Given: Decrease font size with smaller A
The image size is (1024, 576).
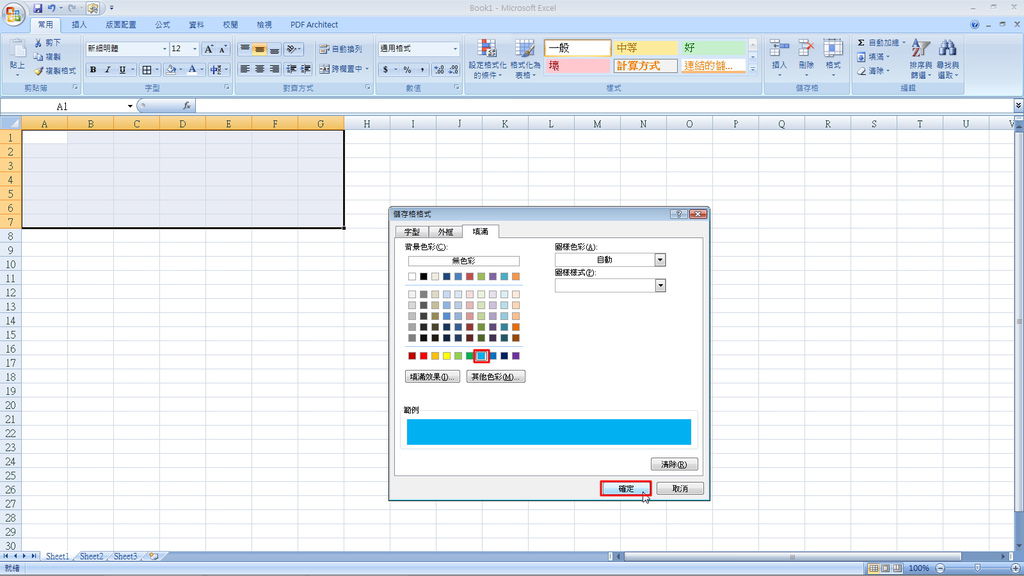Looking at the screenshot, I should point(223,49).
